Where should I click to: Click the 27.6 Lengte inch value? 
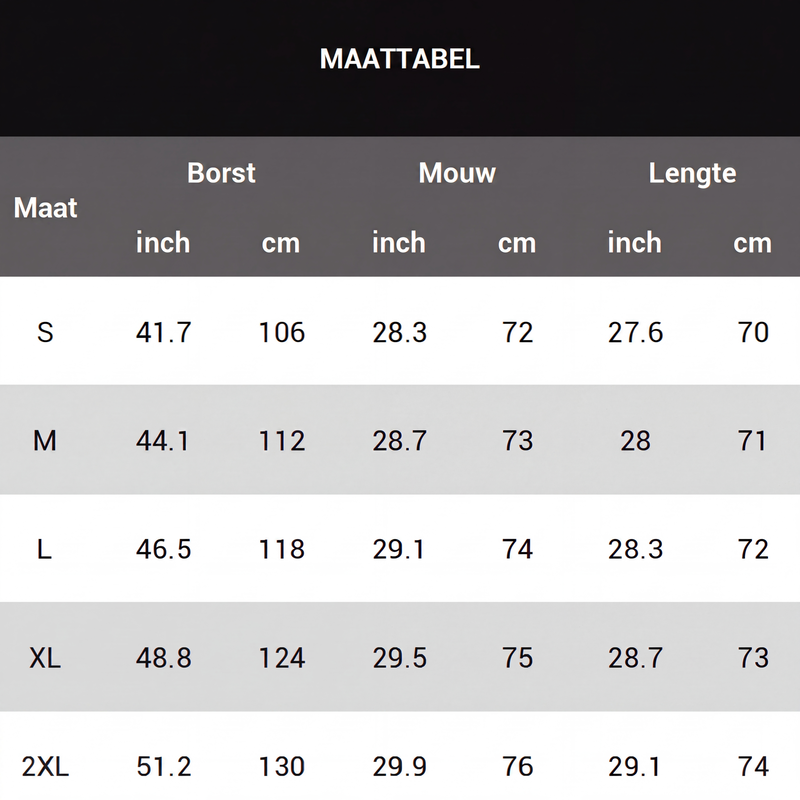click(636, 332)
